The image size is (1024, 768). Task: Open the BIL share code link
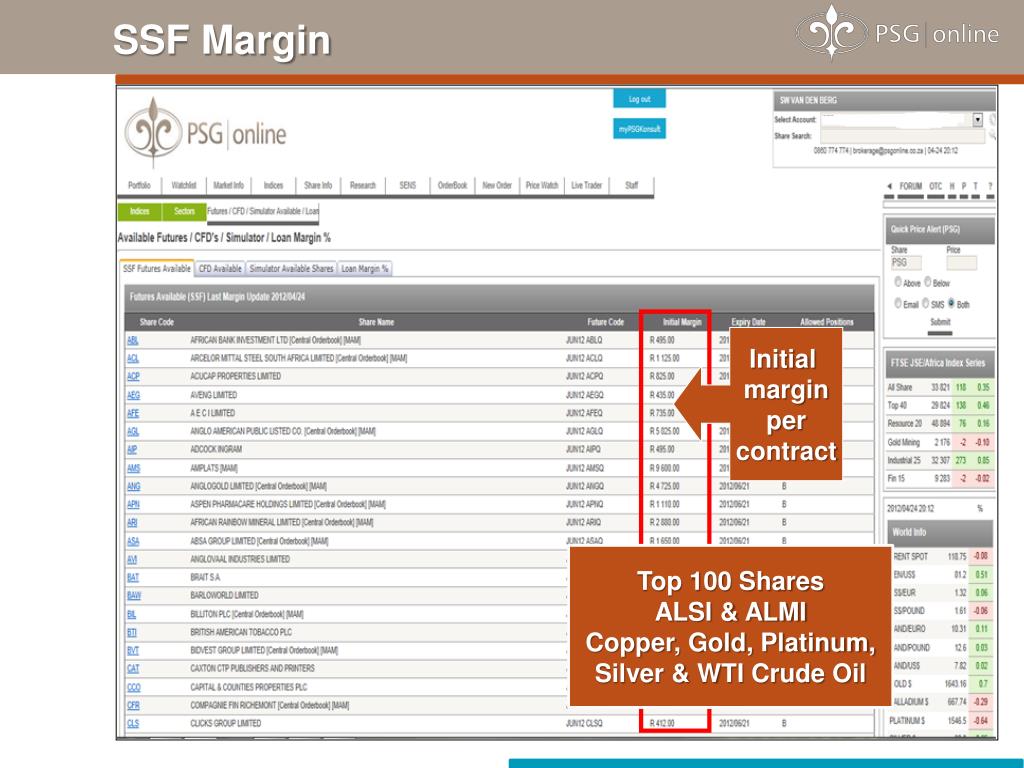pyautogui.click(x=132, y=615)
